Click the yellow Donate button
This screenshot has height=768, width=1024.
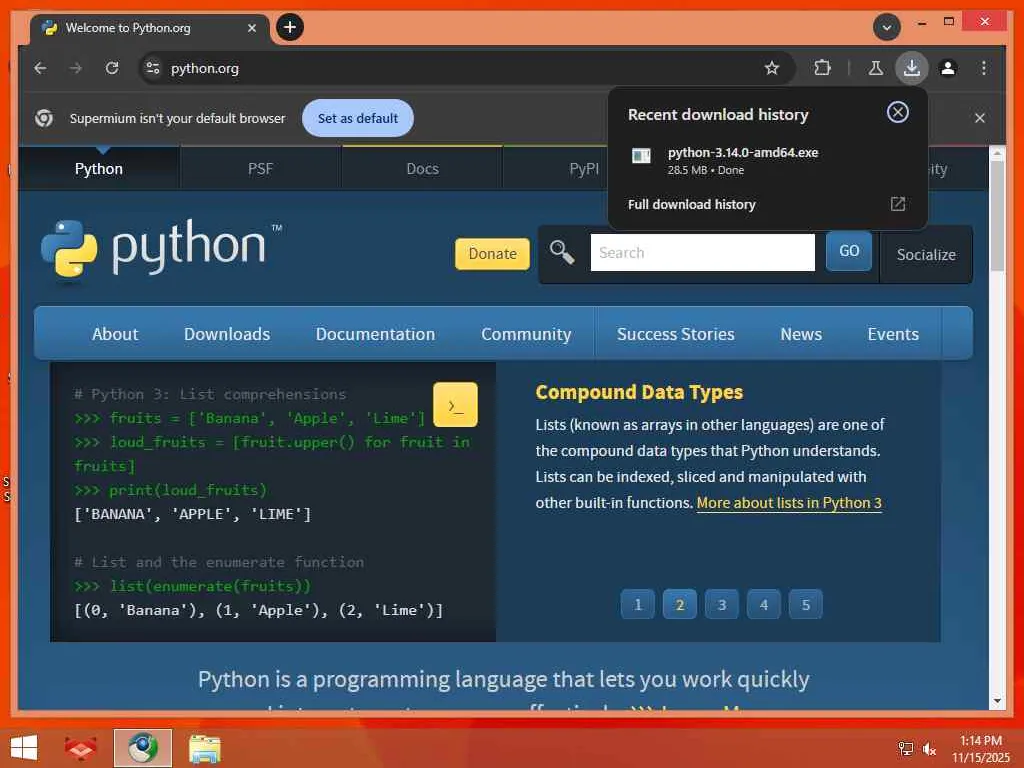click(492, 253)
